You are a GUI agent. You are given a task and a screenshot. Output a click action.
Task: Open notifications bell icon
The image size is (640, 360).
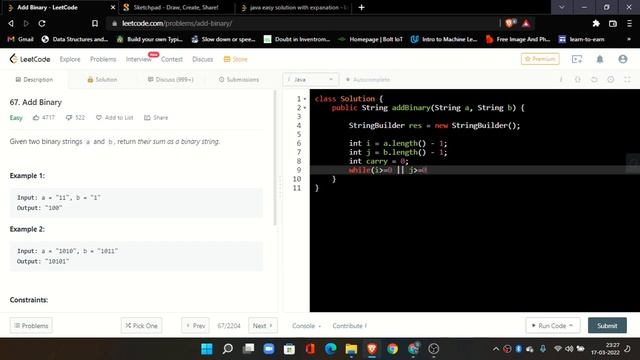[600, 59]
